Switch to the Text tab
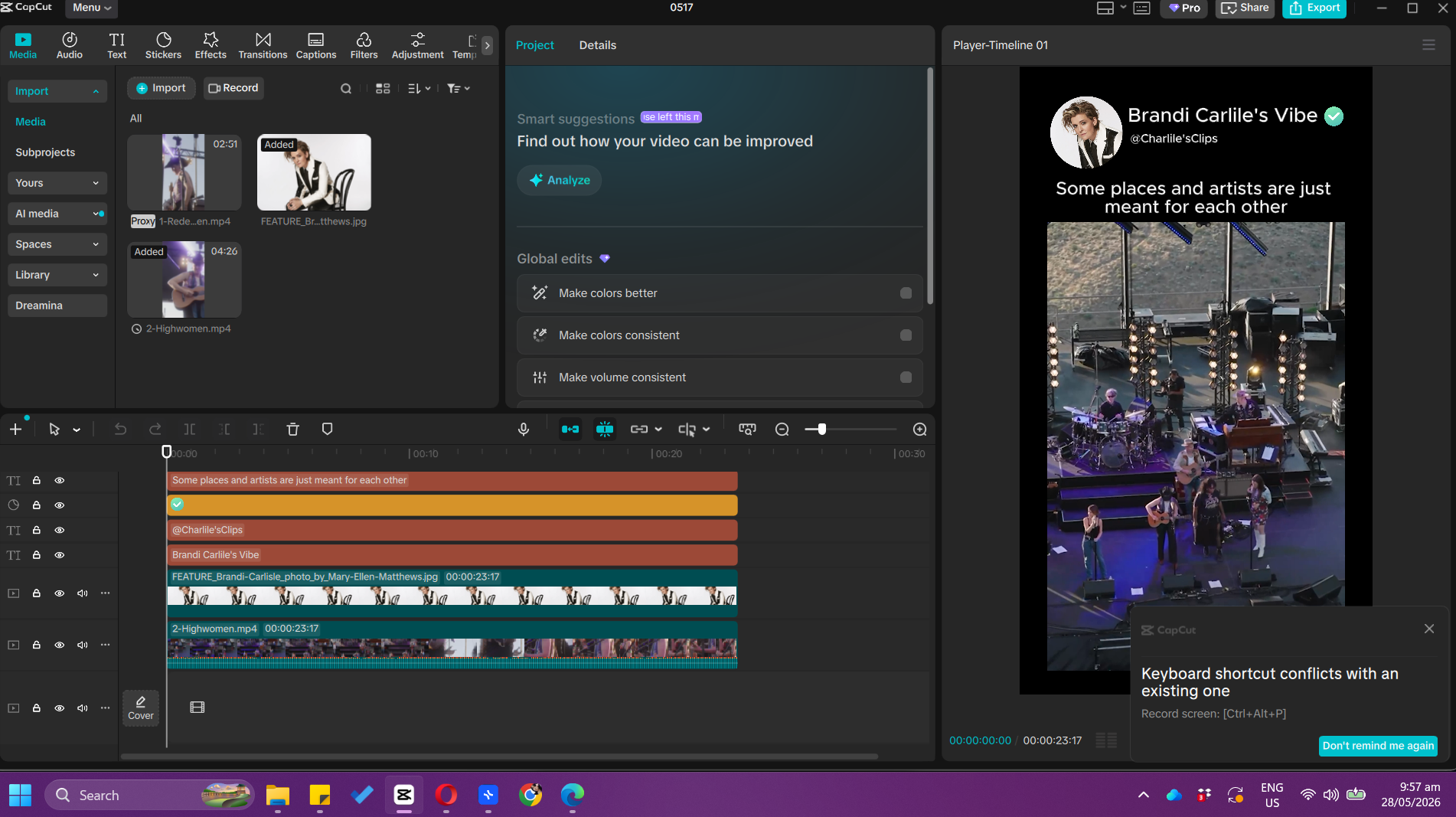1456x817 pixels. [x=117, y=45]
